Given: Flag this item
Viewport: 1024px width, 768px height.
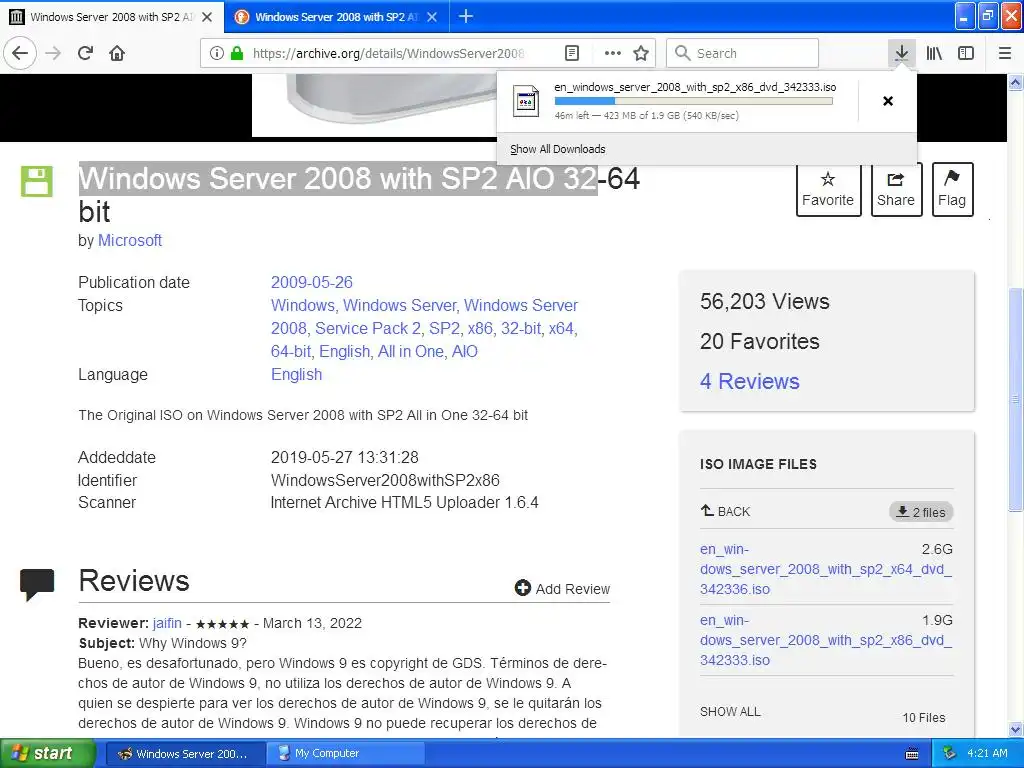Looking at the screenshot, I should point(952,189).
